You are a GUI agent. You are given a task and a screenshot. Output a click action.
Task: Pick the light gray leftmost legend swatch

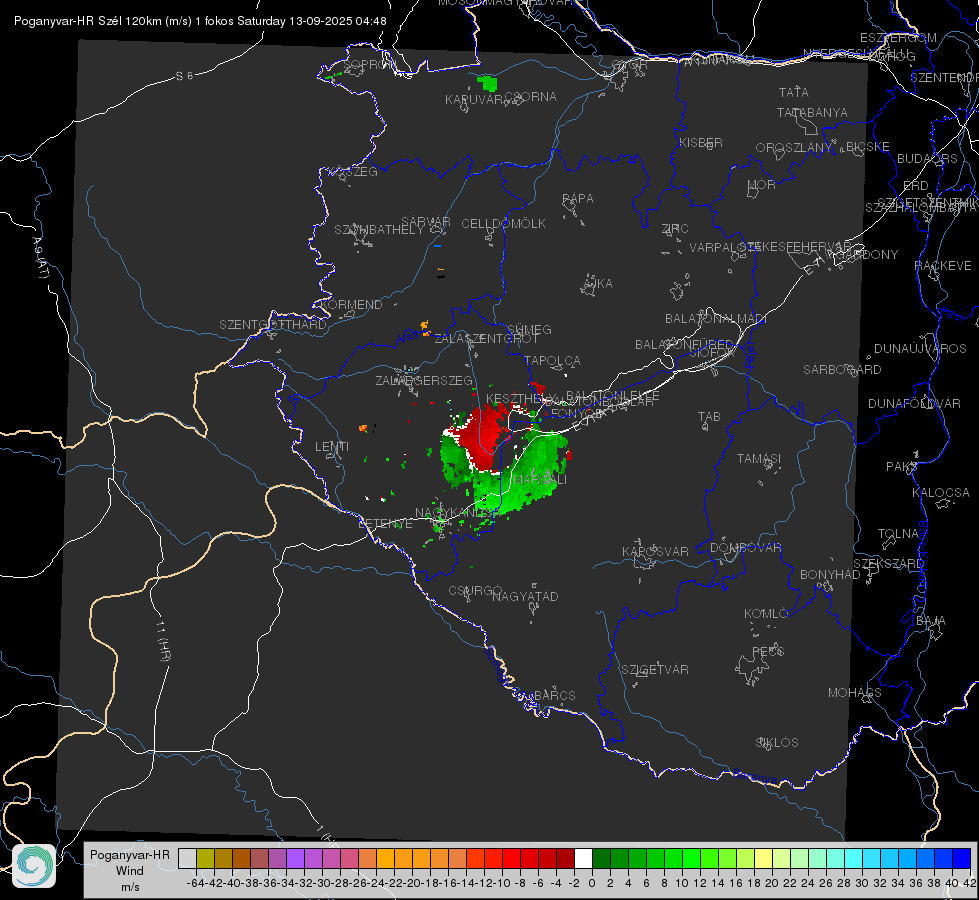(187, 858)
